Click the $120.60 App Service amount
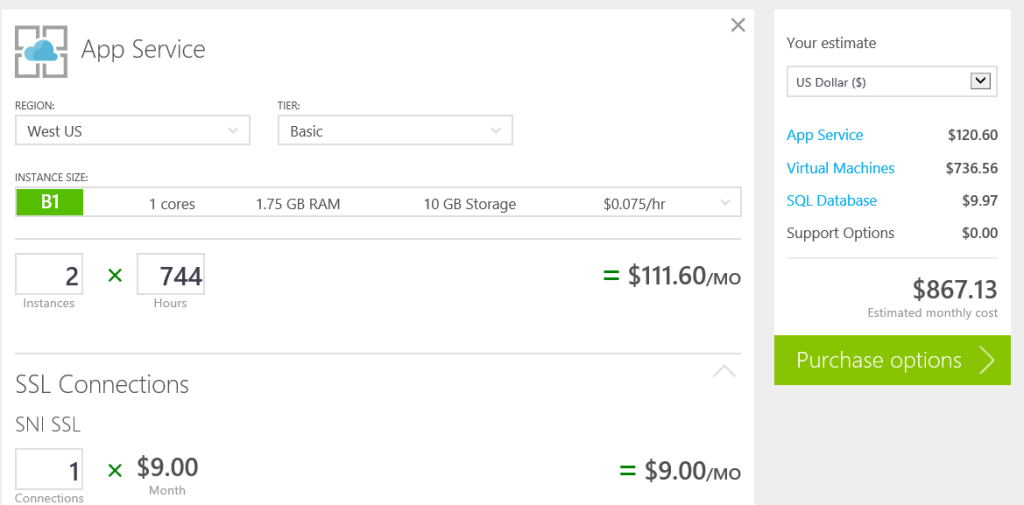1024x505 pixels. pyautogui.click(x=973, y=135)
